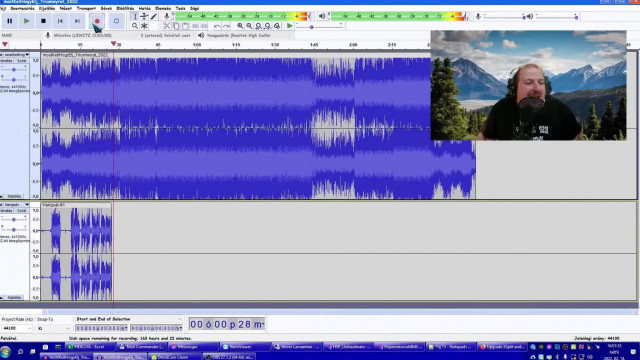Pause the recording with the Pause button

pos(10,21)
